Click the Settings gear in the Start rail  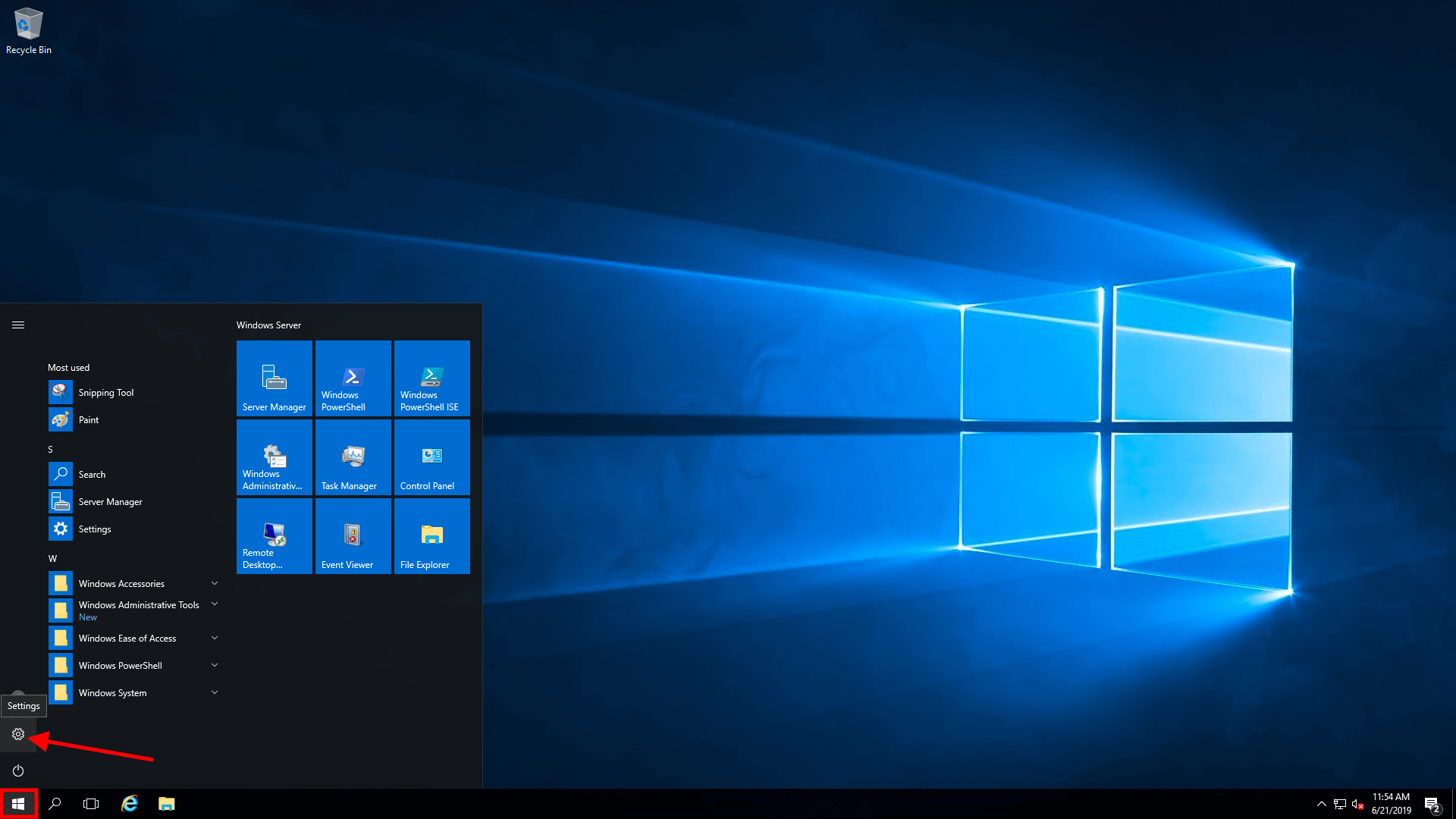18,734
